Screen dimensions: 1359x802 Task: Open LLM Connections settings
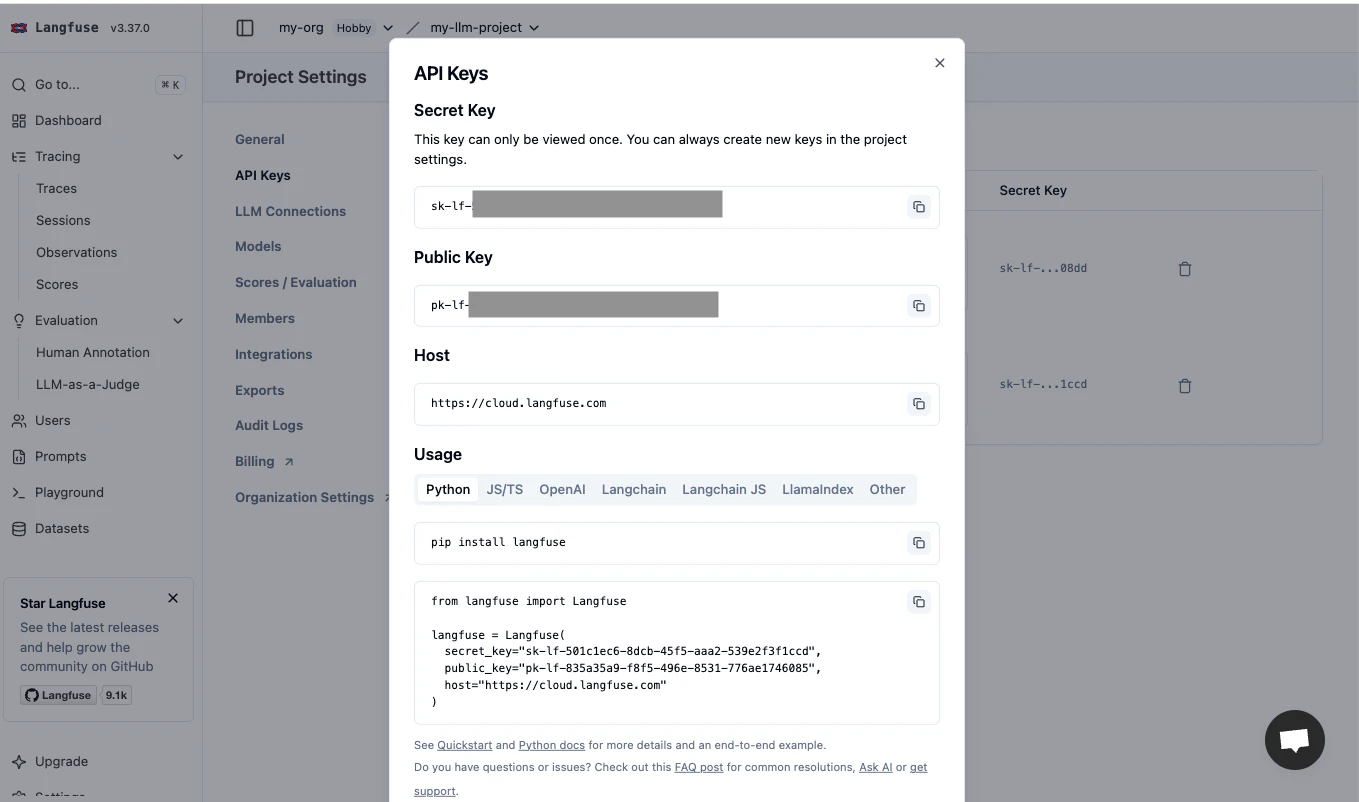(290, 212)
